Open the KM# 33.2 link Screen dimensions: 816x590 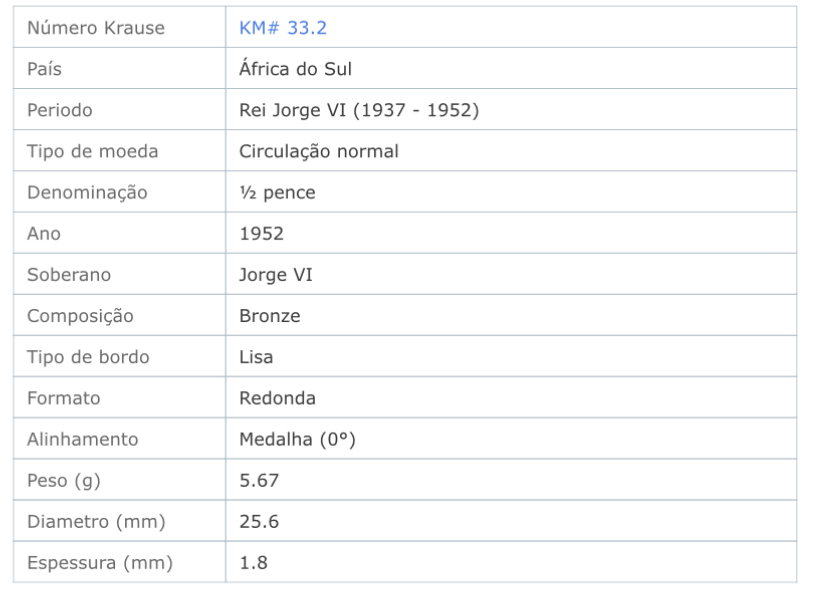click(283, 28)
